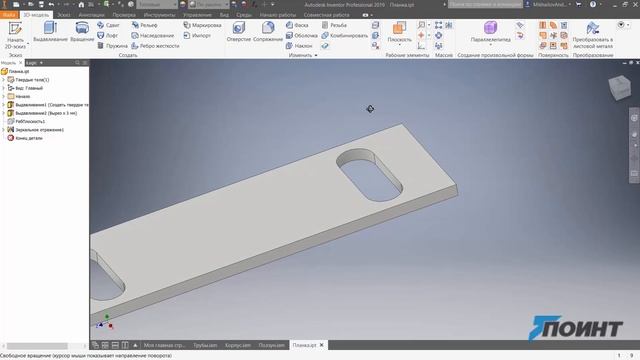
Task: Expand the Зеркальное отражение1 node
Action: [4, 129]
